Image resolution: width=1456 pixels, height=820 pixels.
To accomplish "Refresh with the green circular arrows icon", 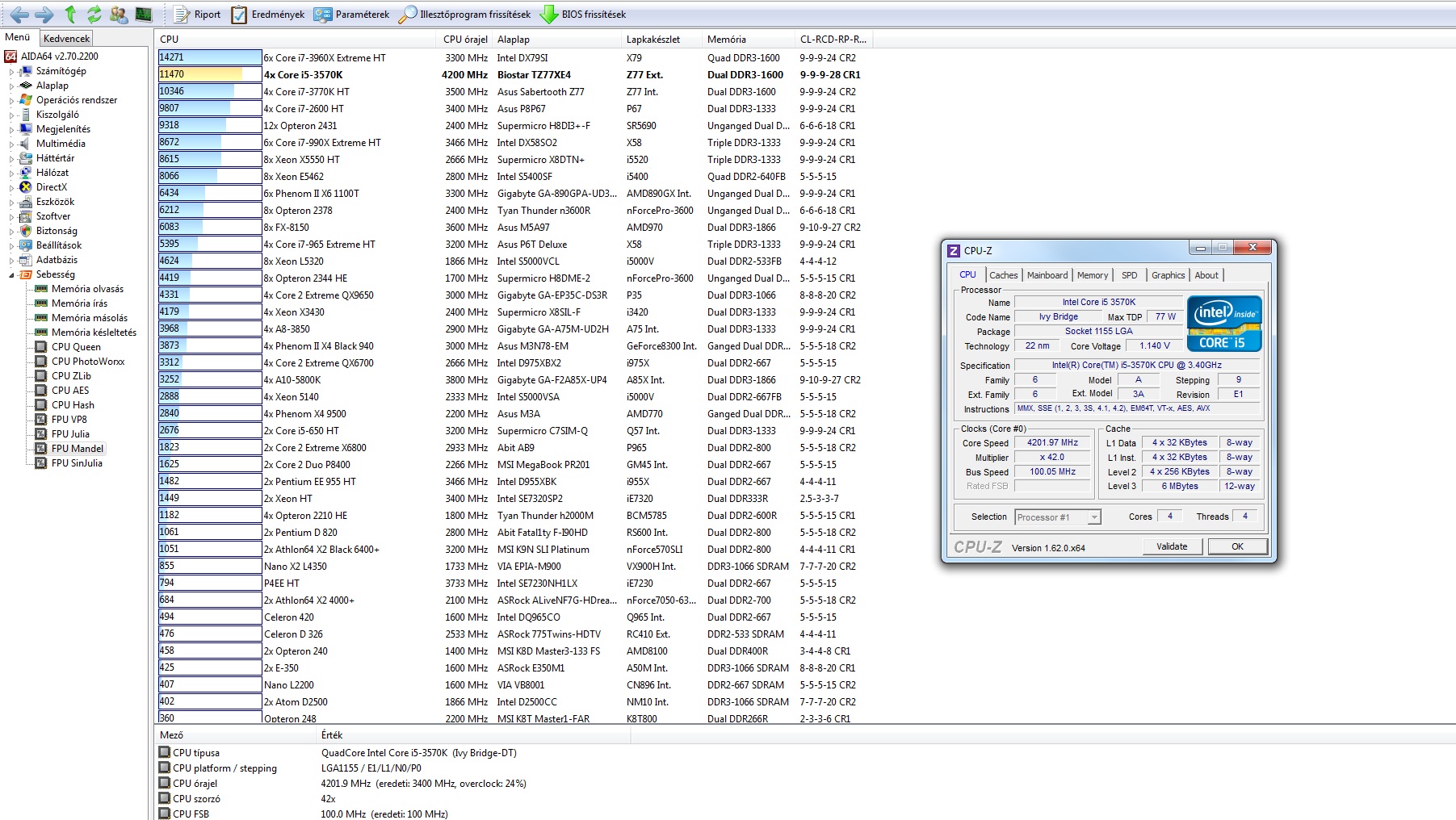I will (x=94, y=15).
